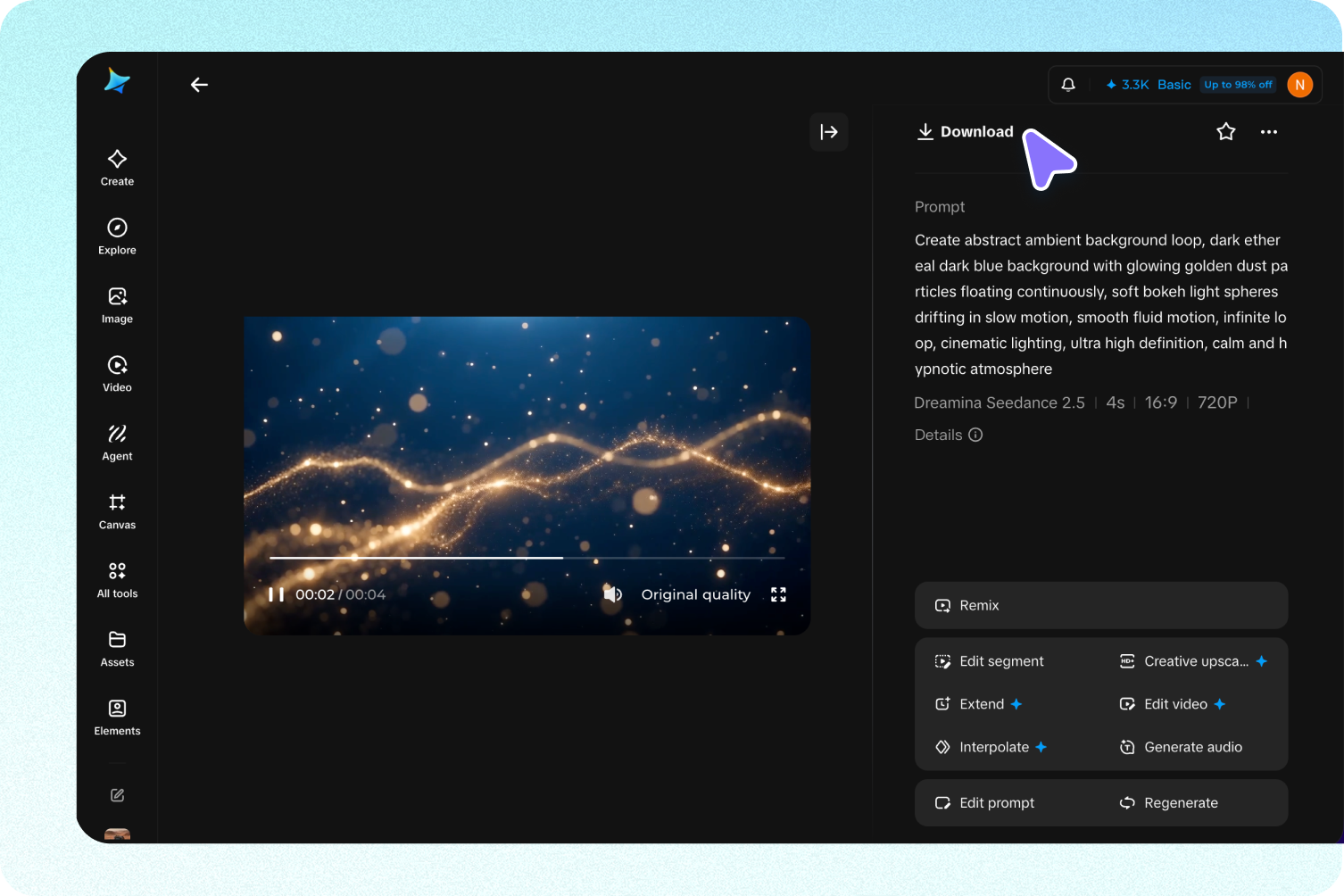This screenshot has height=896, width=1344.
Task: Open the Original quality selector
Action: [696, 594]
